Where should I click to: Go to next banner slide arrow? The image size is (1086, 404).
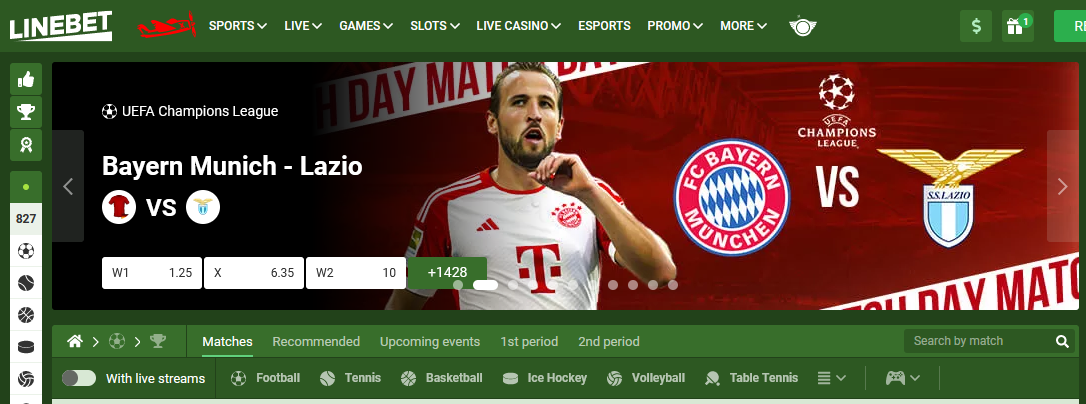pos(1062,186)
